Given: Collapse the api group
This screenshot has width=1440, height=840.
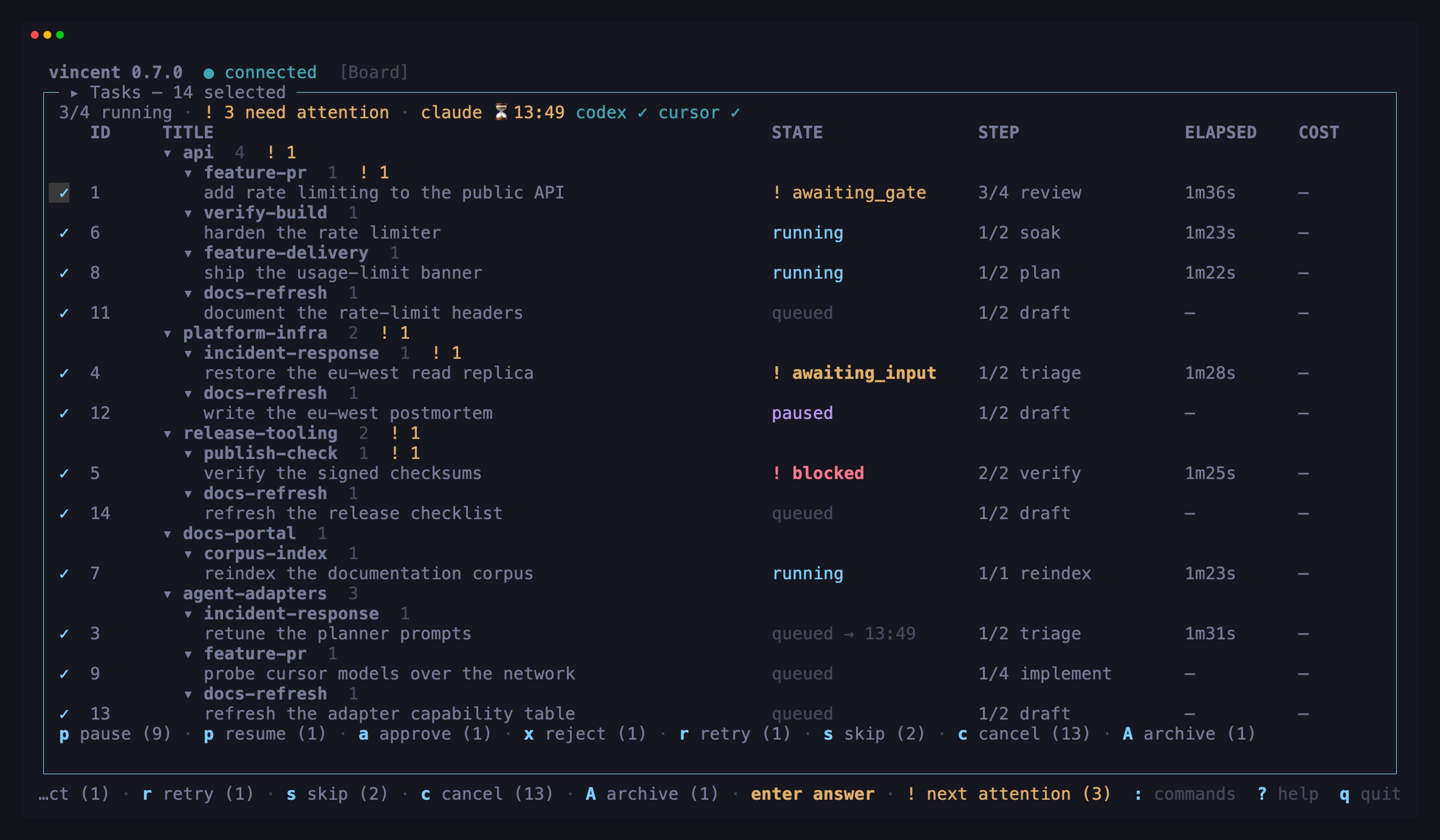Looking at the screenshot, I should coord(167,154).
